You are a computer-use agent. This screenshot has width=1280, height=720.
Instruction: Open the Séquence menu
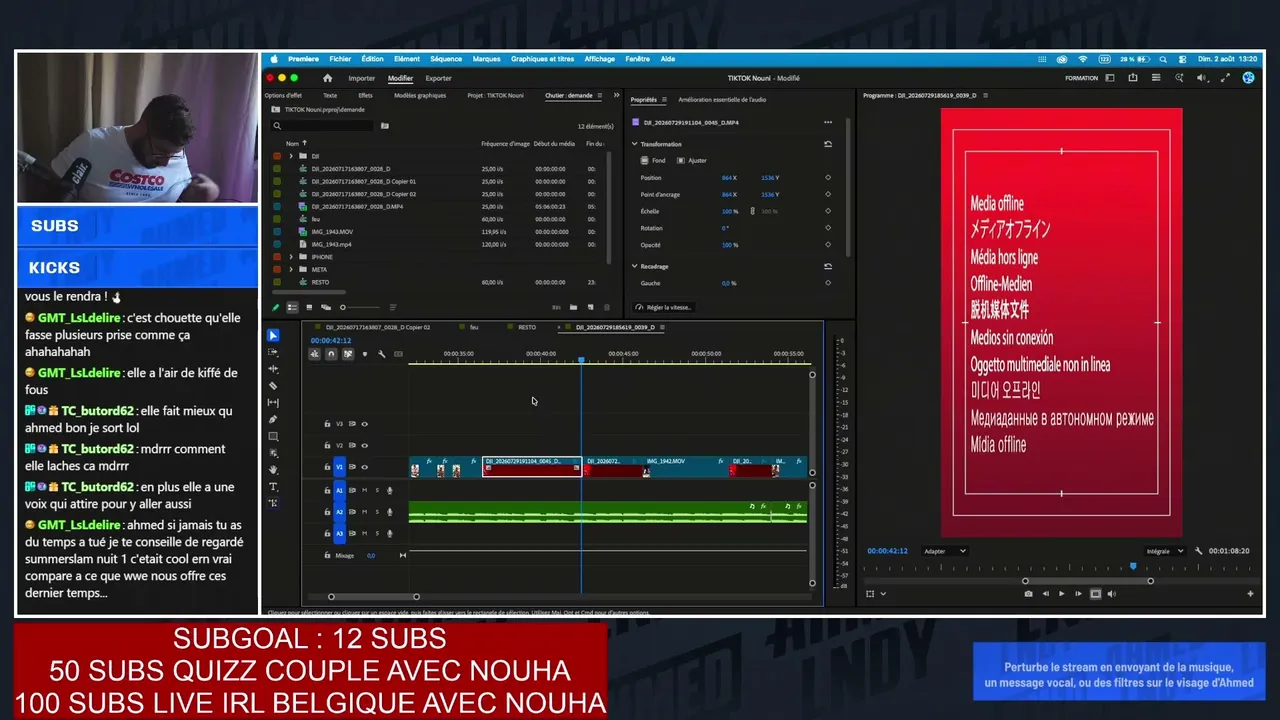coord(446,59)
